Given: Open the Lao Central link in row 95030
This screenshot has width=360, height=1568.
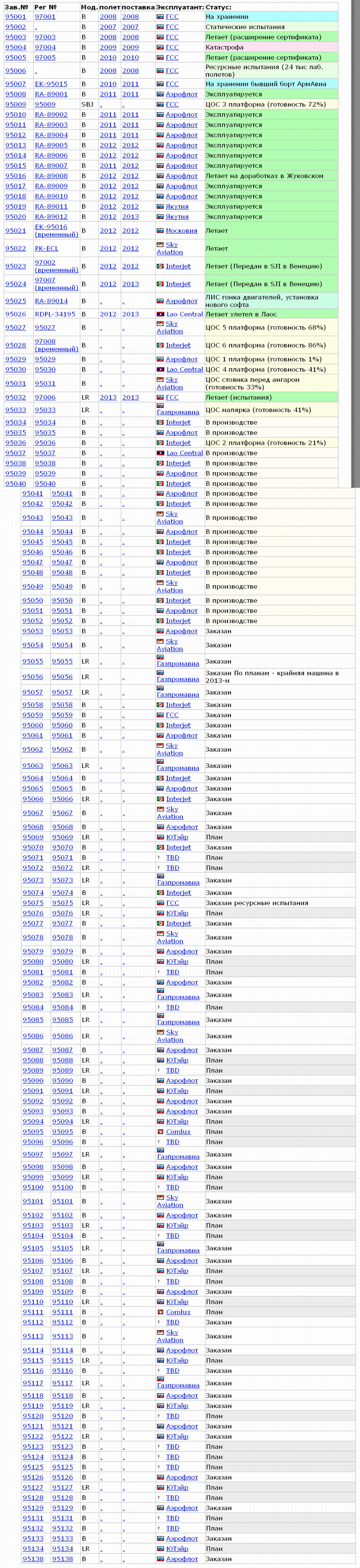Looking at the screenshot, I should (185, 369).
